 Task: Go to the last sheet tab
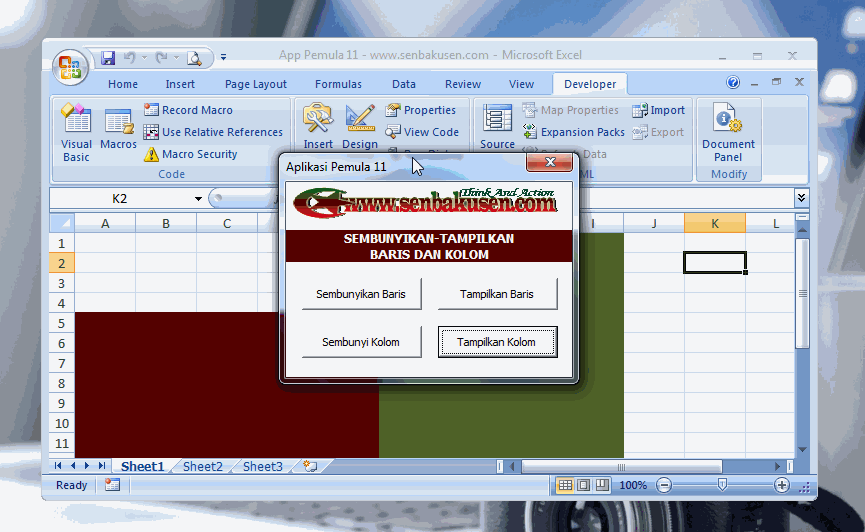click(x=102, y=466)
